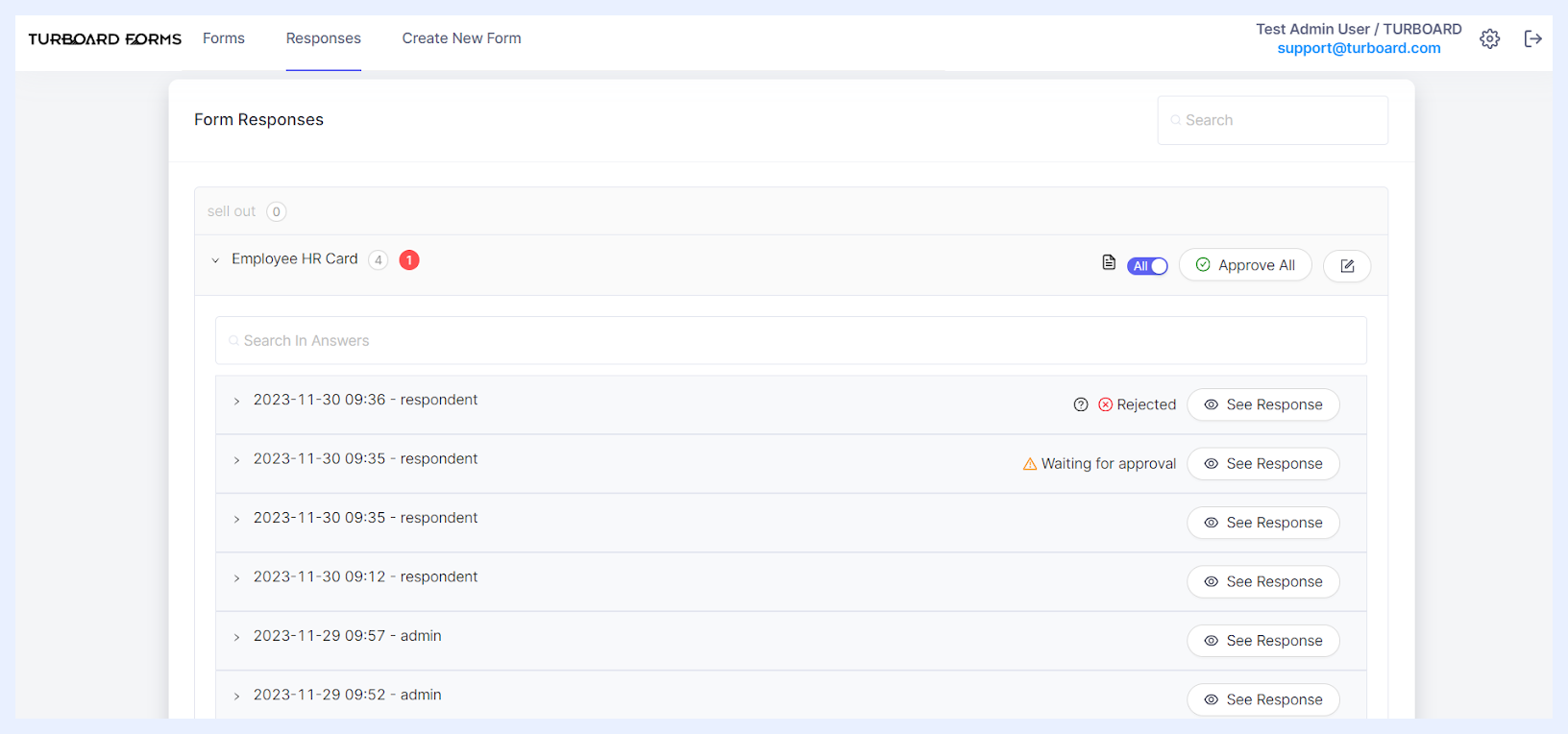Click the warning triangle beside Waiting for approval
This screenshot has width=1568, height=734.
point(1030,464)
